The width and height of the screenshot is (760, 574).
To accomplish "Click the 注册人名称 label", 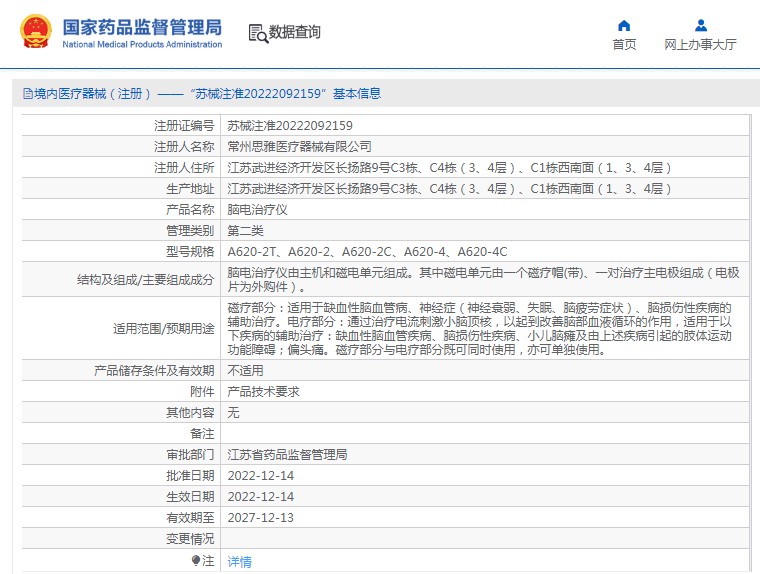I will (x=184, y=146).
